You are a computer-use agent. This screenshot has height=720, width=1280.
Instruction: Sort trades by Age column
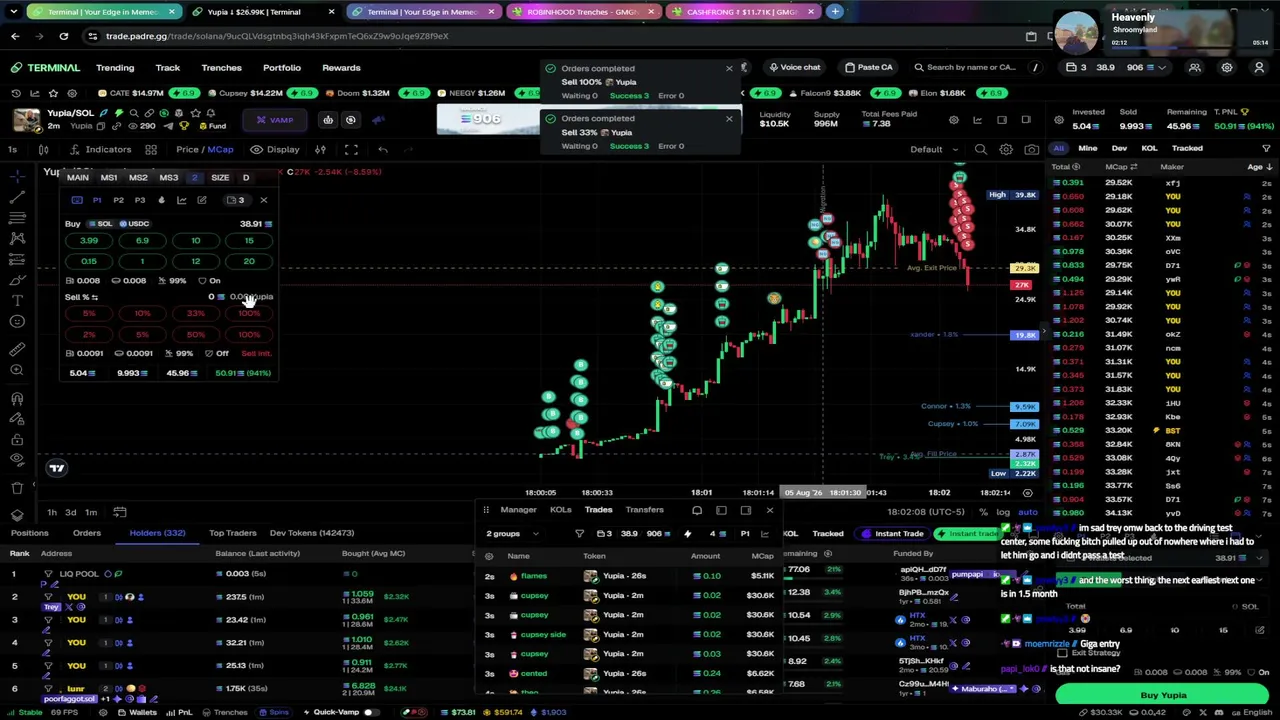(1259, 167)
